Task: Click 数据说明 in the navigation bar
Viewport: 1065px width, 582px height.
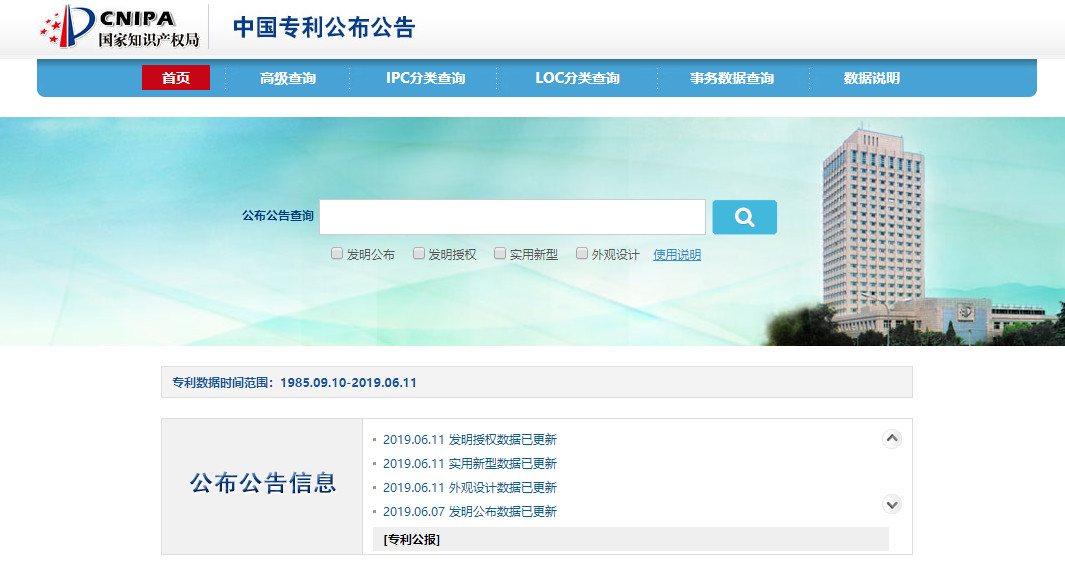Action: pyautogui.click(x=871, y=78)
